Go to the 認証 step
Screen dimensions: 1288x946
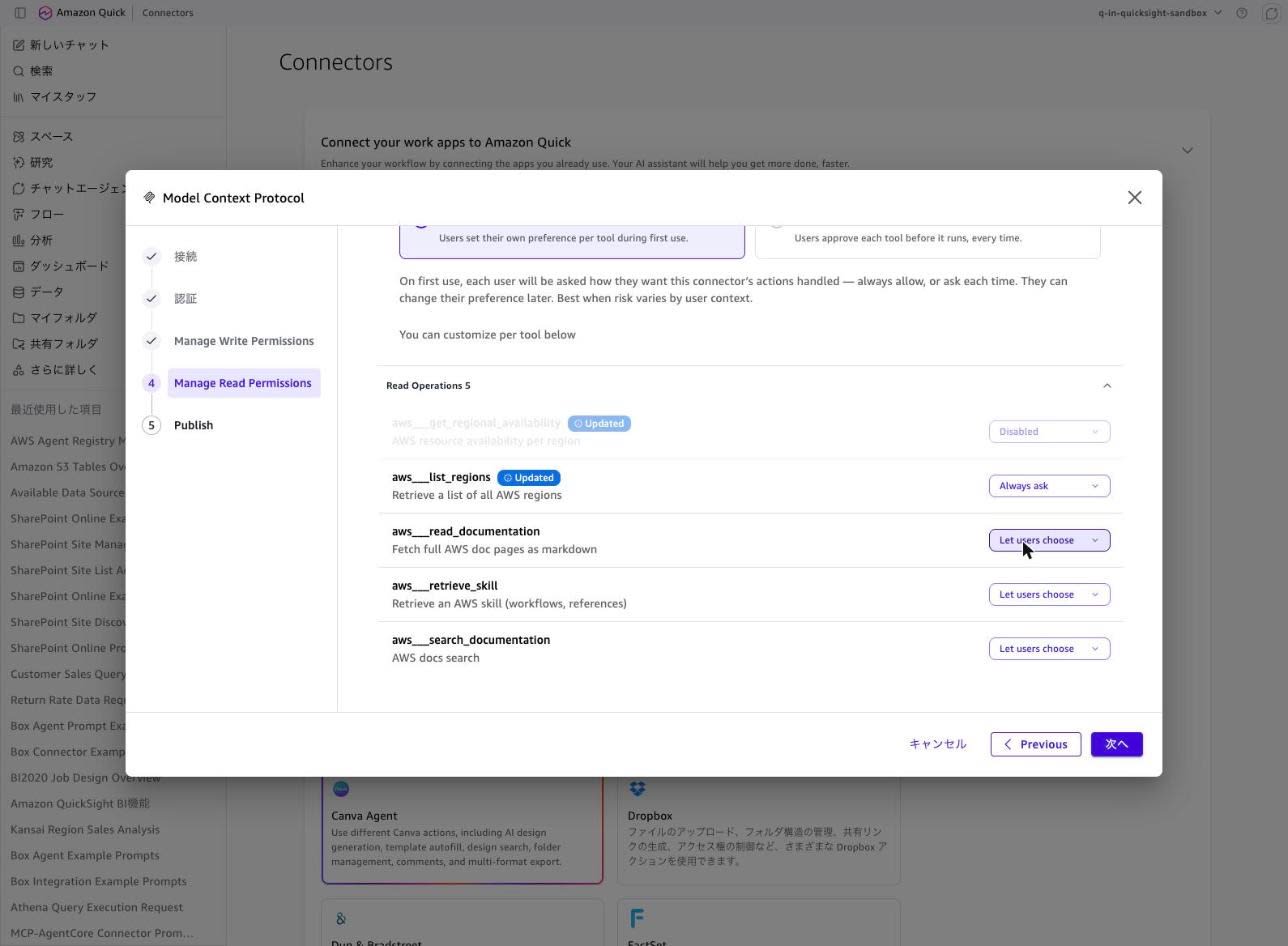(186, 299)
